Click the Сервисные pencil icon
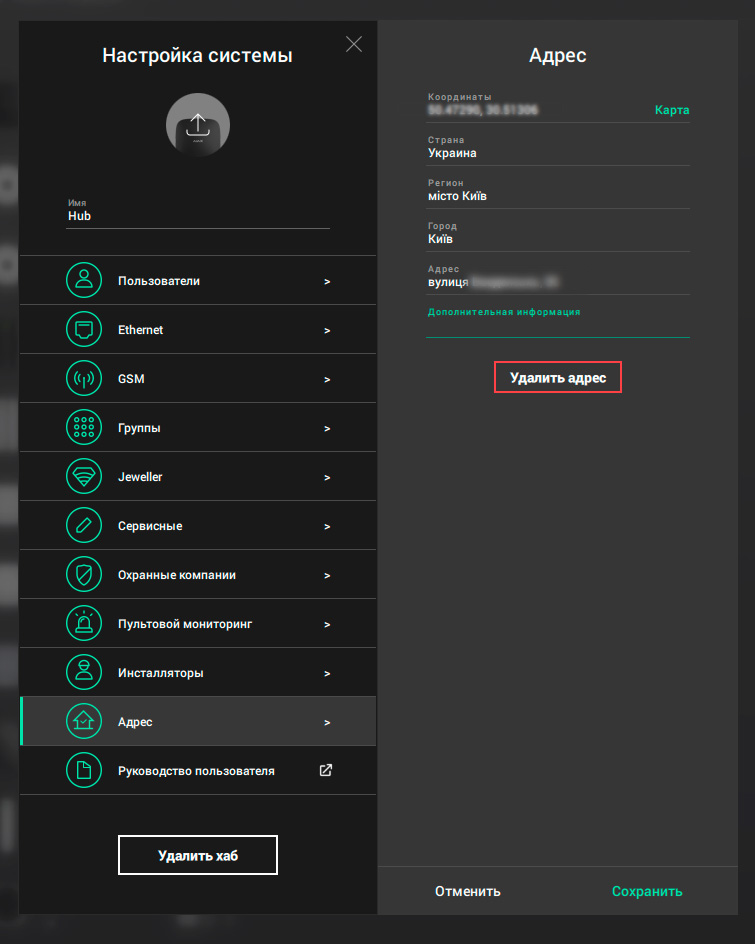 click(84, 526)
